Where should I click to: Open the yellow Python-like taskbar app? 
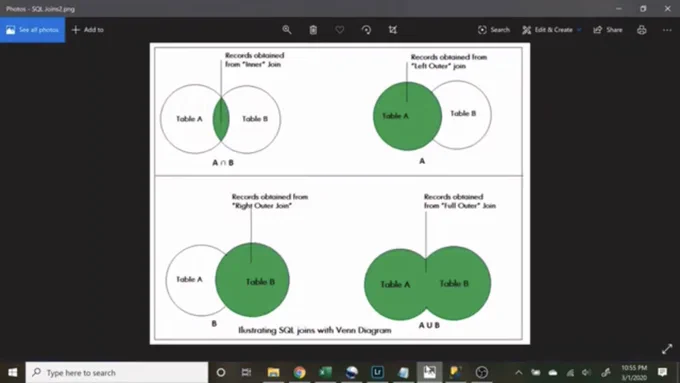455,372
